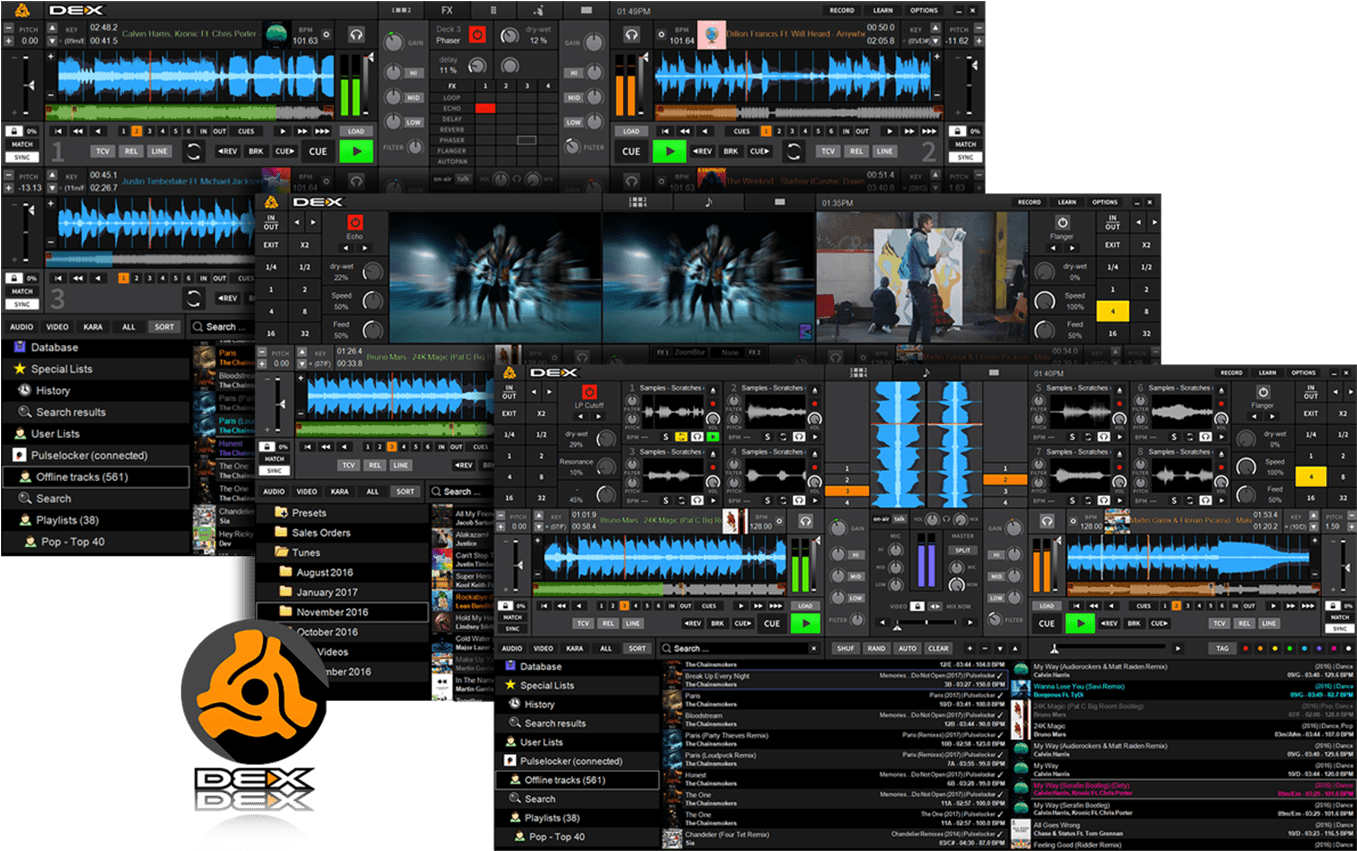Click the headphone cue icon on sampler slot 1
1357x851 pixels.
pos(696,437)
